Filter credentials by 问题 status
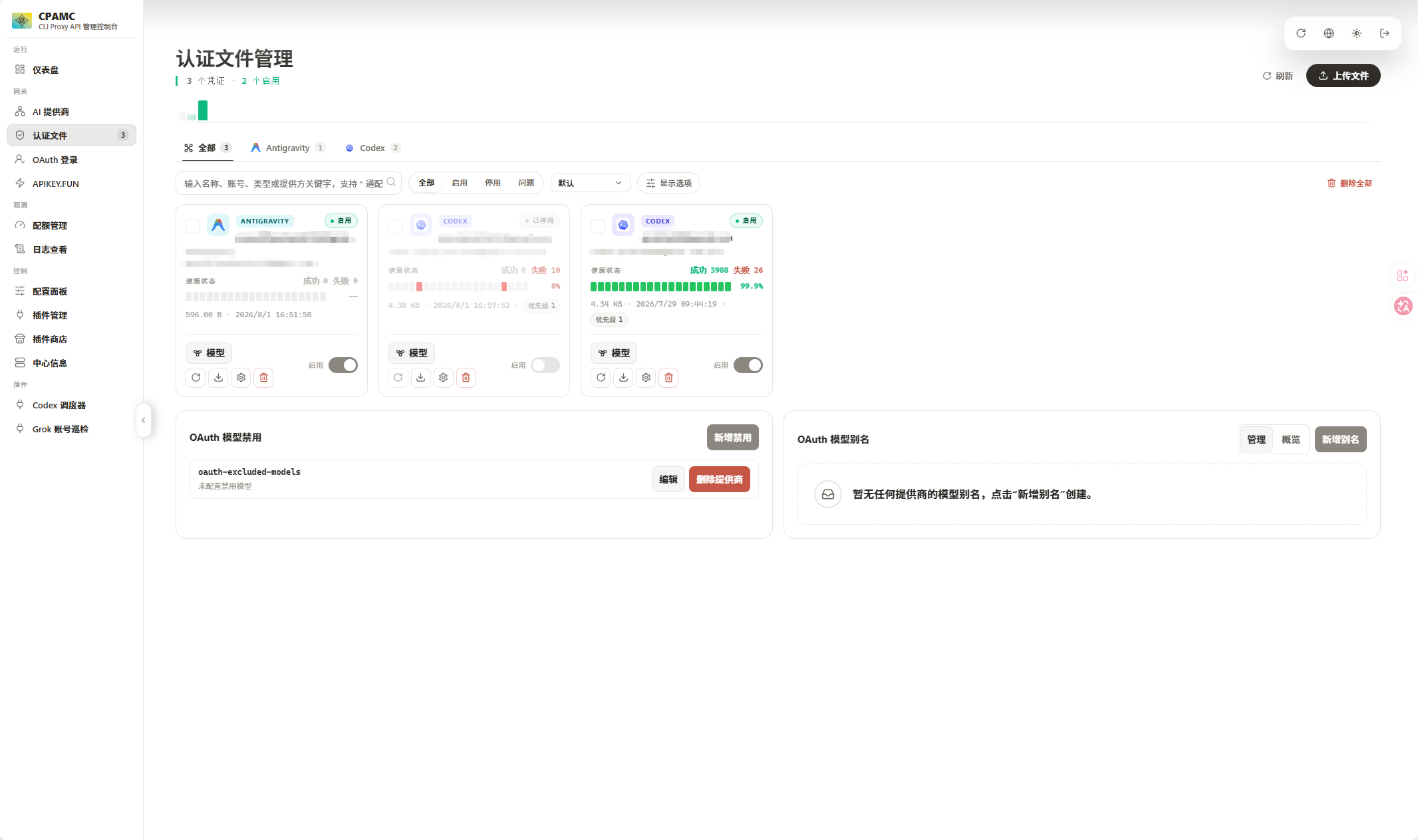1418x840 pixels. pyautogui.click(x=526, y=183)
